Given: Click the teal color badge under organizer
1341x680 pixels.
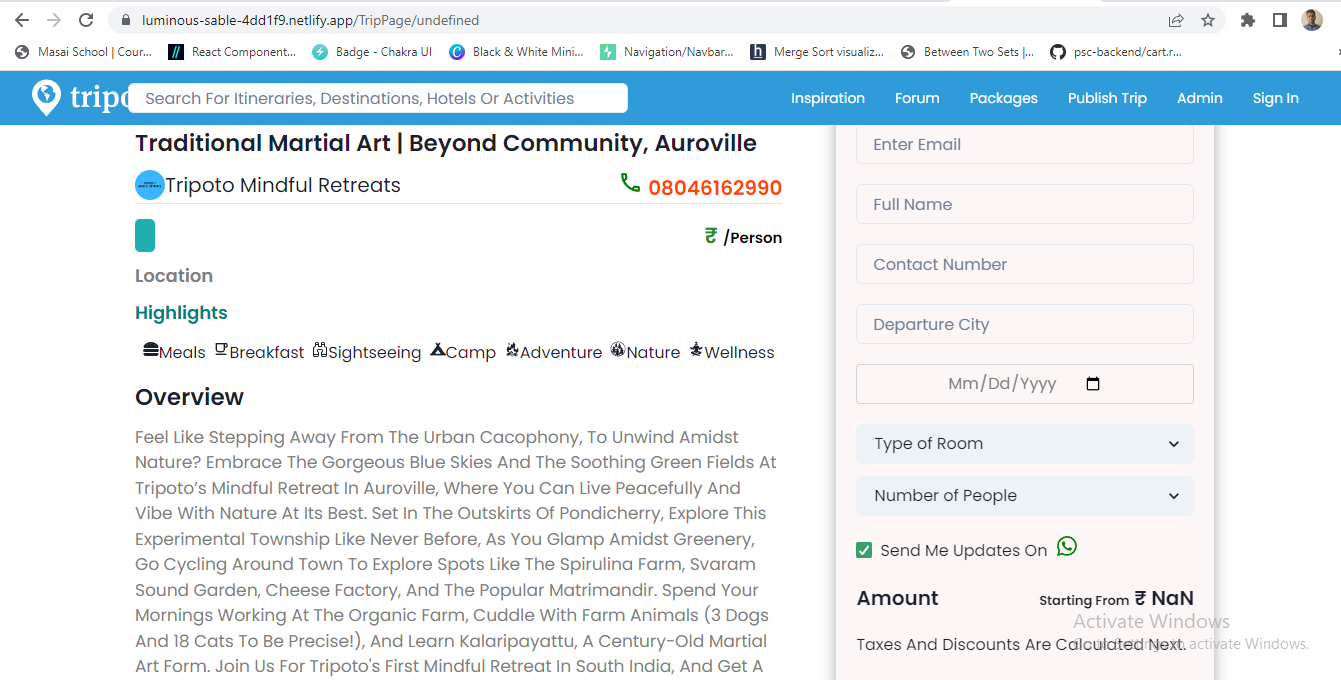Looking at the screenshot, I should pos(145,235).
